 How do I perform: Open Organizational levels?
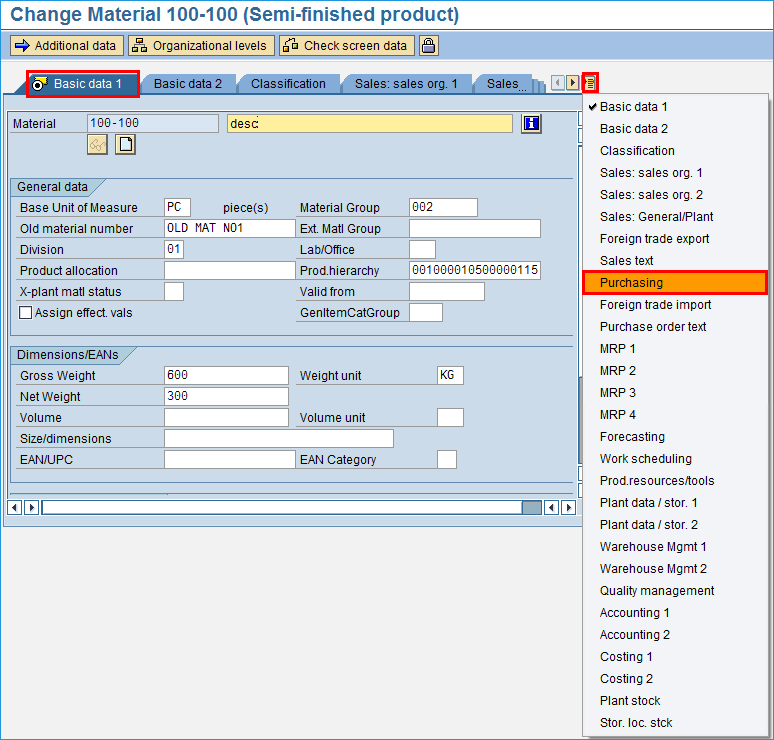point(200,46)
